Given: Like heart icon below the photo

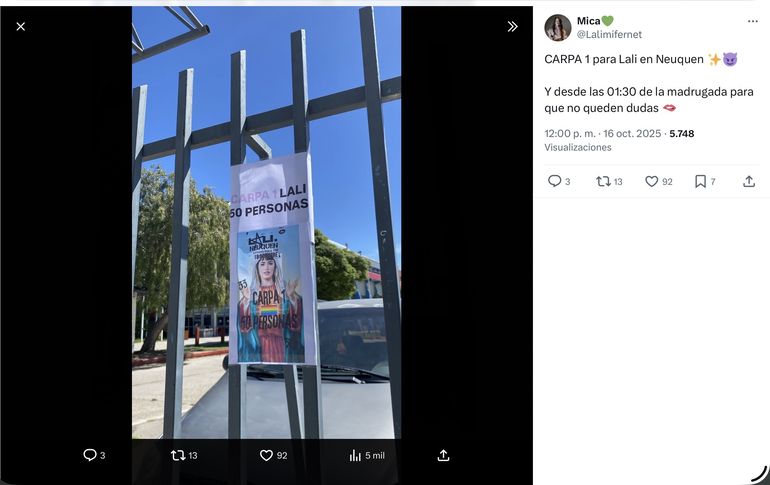Looking at the screenshot, I should click(x=266, y=455).
